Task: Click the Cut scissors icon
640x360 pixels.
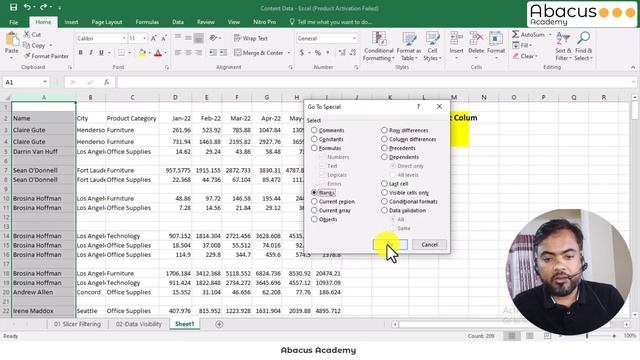Action: (27, 35)
